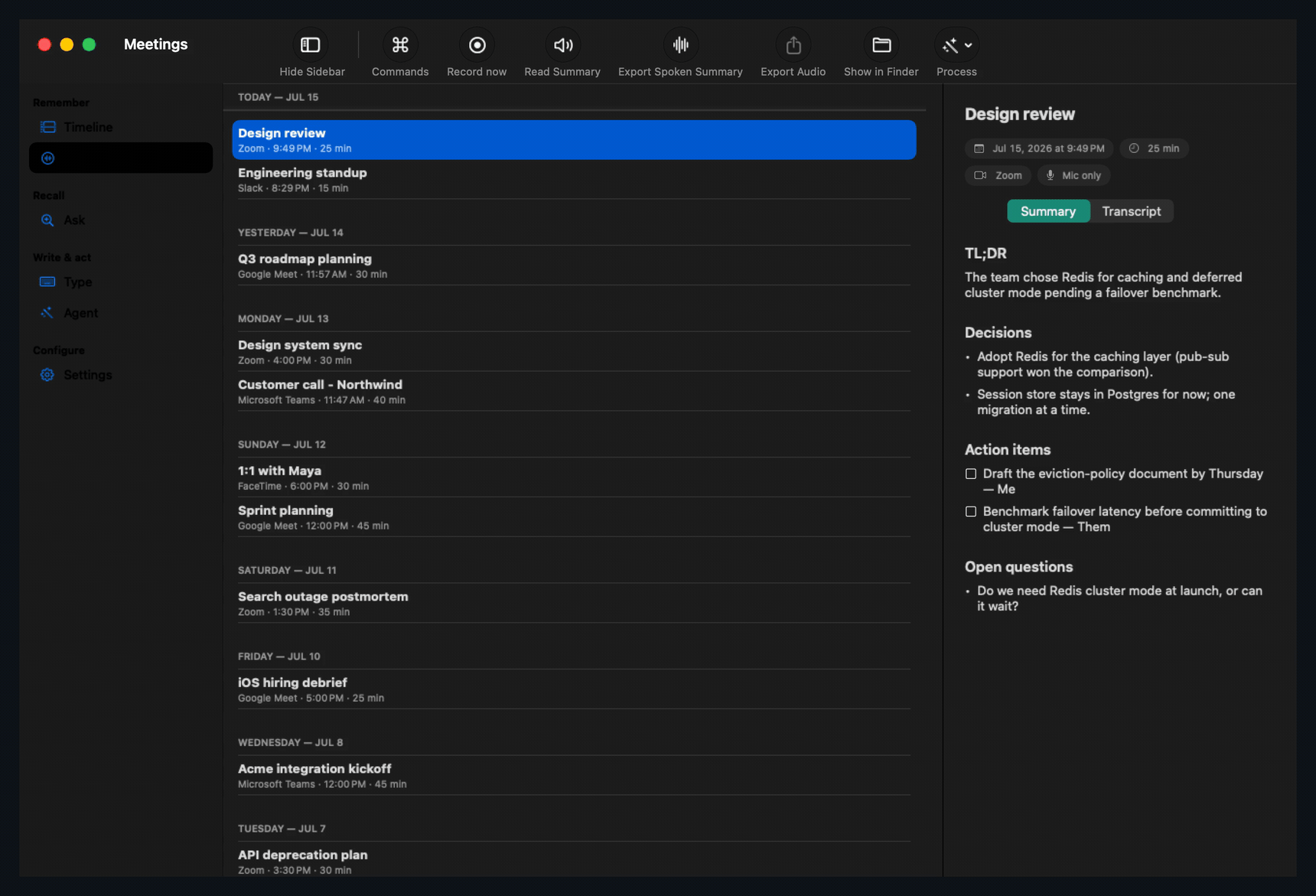Click the YESTERDAY — JUL 14 section header
The width and height of the screenshot is (1316, 896).
291,233
